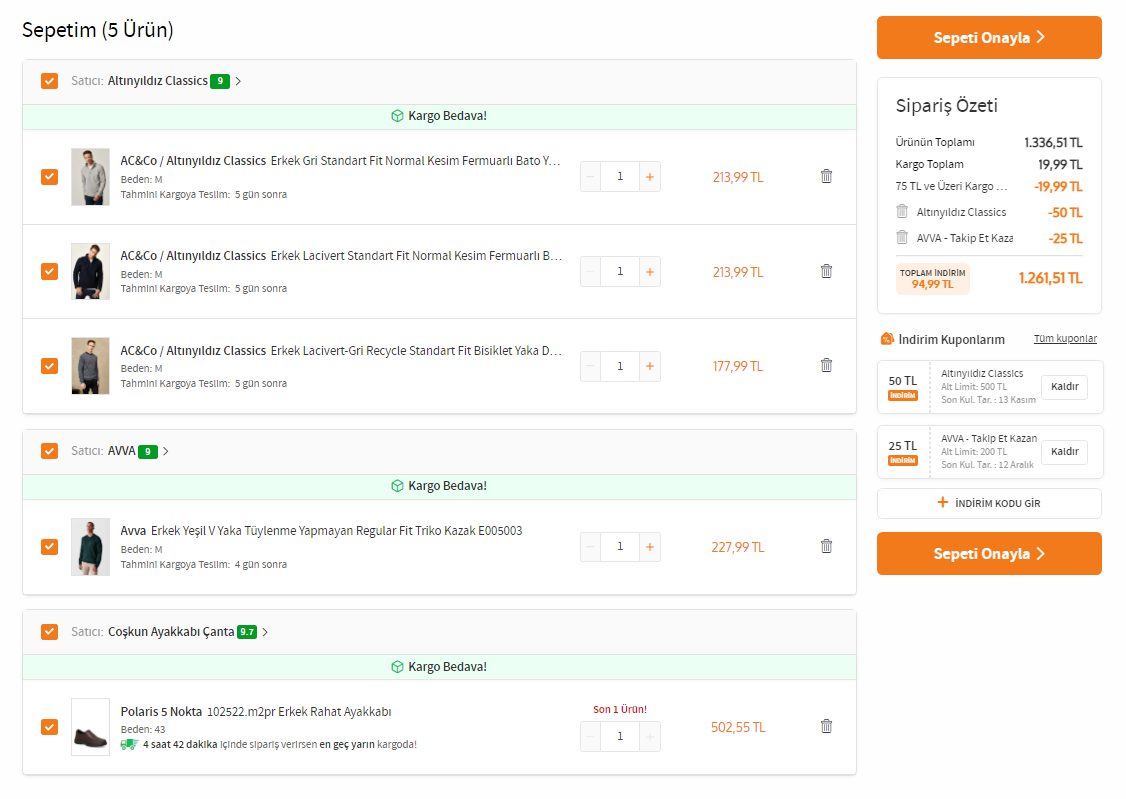Increase quantity of Erkek Gri Bato sweater
Viewport: 1126px width, 799px height.
click(x=650, y=177)
